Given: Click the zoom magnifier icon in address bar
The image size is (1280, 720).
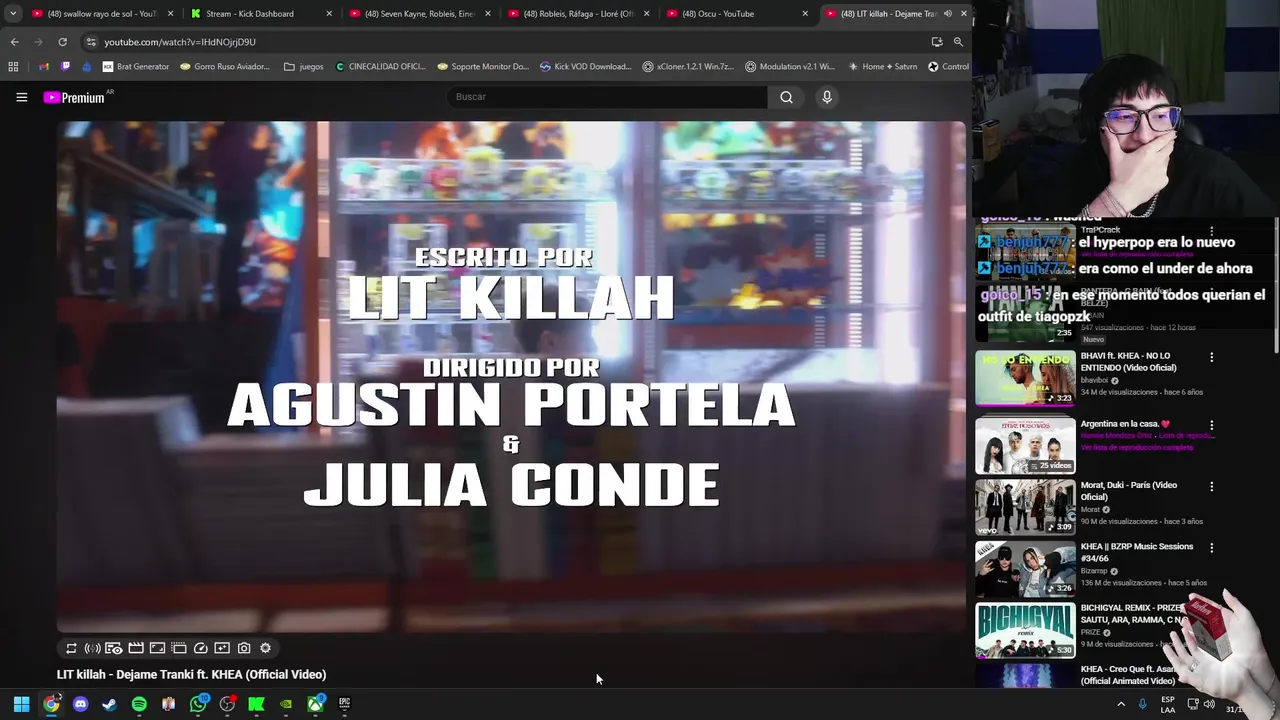Looking at the screenshot, I should tap(958, 42).
